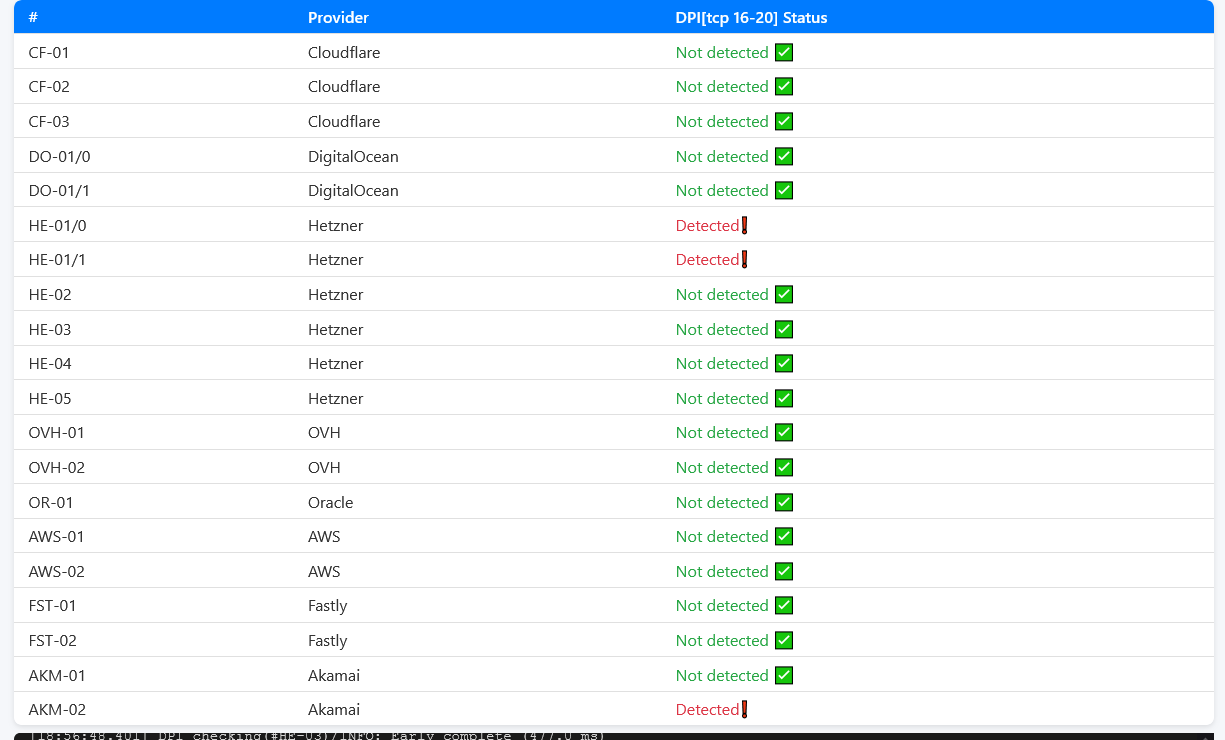Click the green checkmark in the DO-01/1 row
The image size is (1225, 740).
[784, 191]
